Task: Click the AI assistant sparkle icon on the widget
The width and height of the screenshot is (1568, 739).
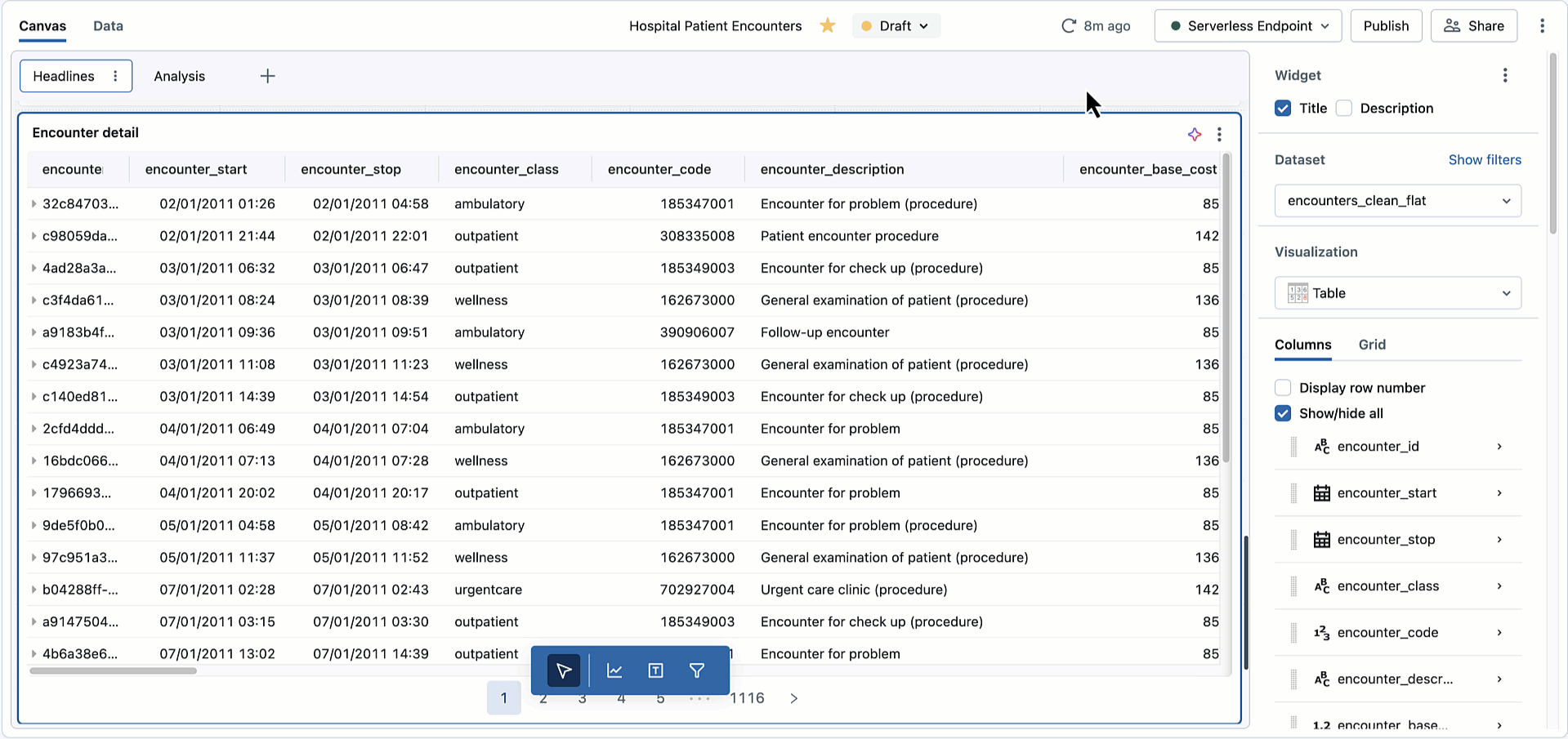Action: coord(1195,135)
